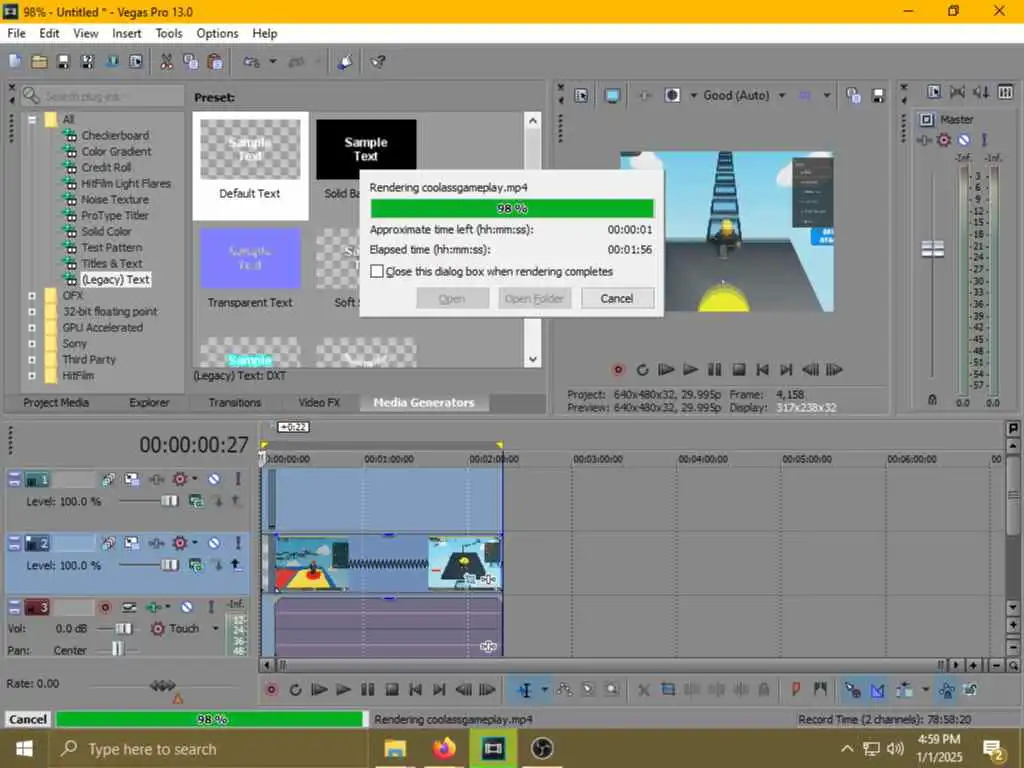1024x768 pixels.
Task: Click the Save snapshot to file icon
Action: pos(878,96)
